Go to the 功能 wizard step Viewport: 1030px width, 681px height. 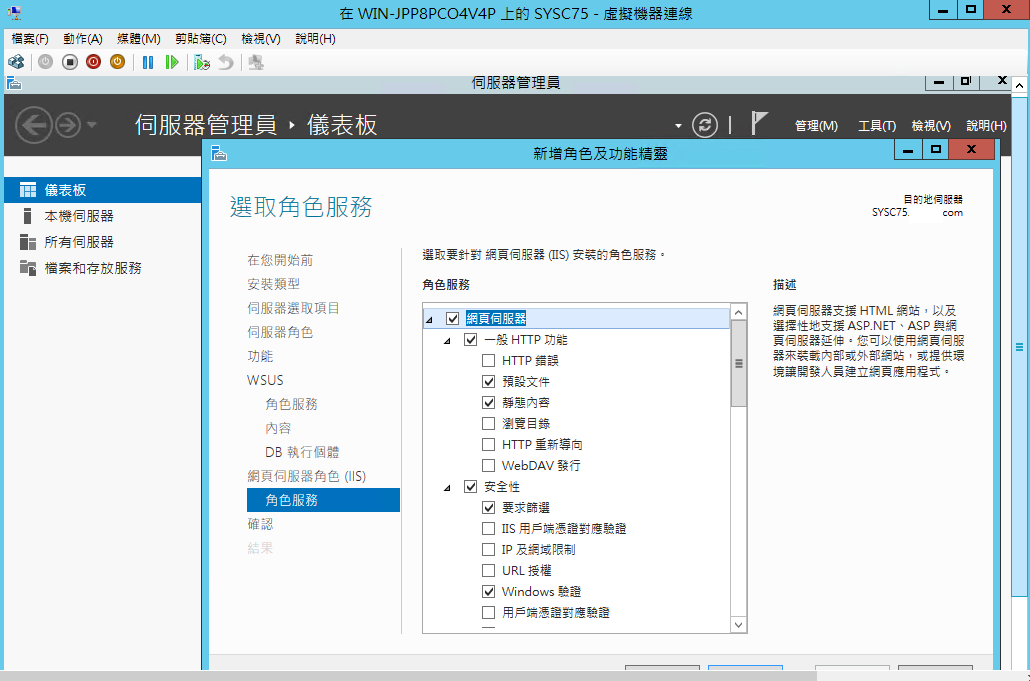pos(260,356)
